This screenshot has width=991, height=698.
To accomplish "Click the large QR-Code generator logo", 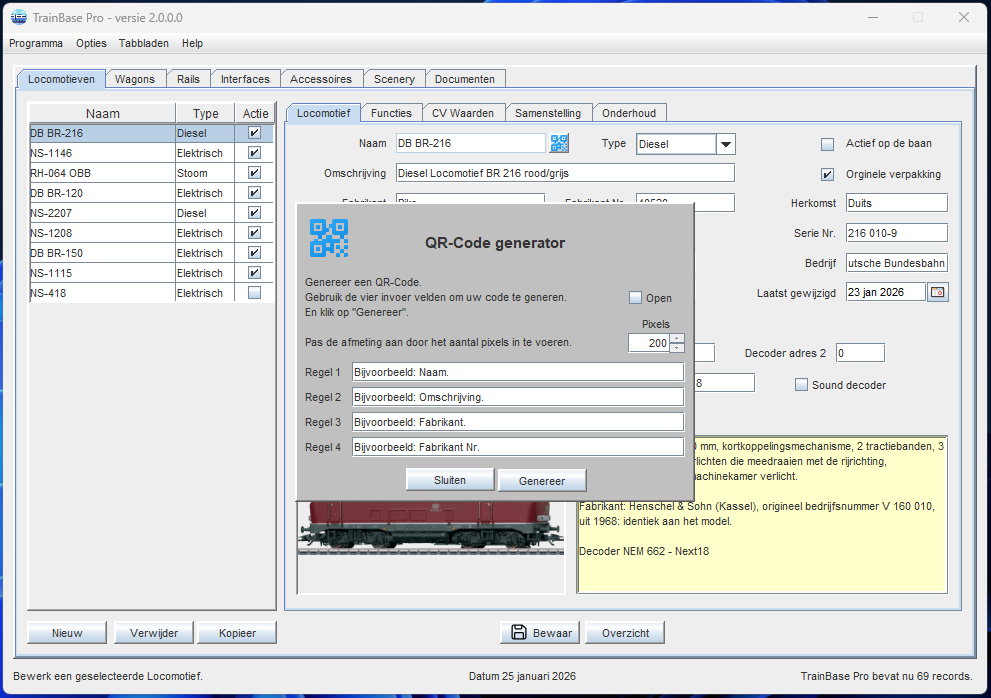I will [329, 239].
